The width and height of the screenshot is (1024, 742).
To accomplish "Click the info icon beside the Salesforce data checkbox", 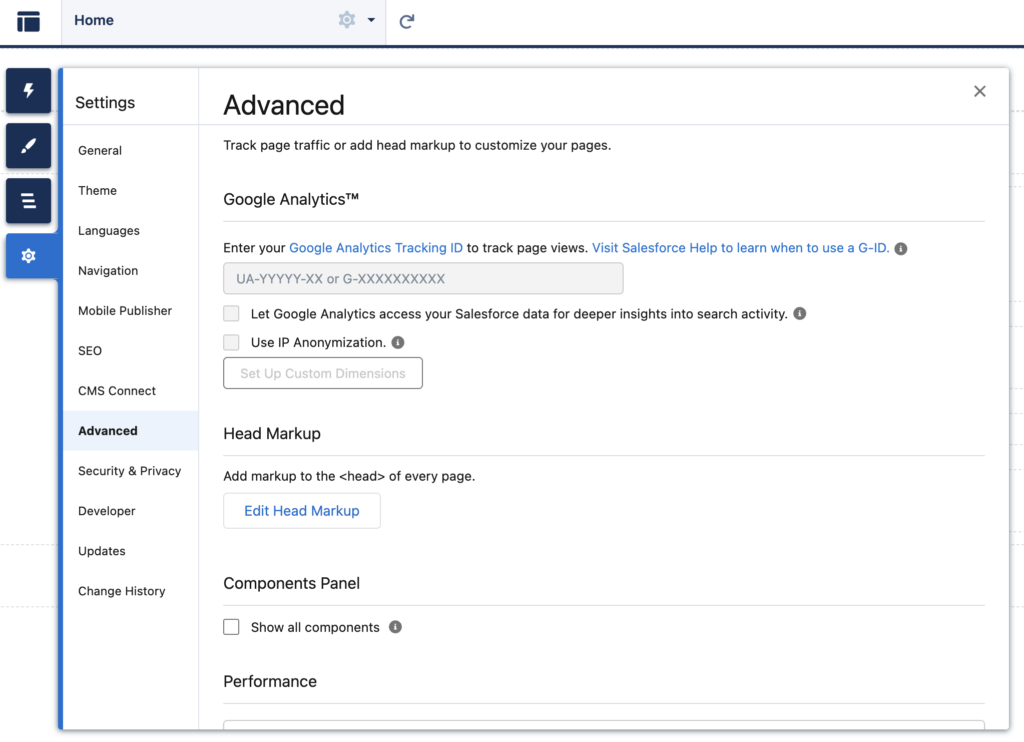I will point(798,313).
